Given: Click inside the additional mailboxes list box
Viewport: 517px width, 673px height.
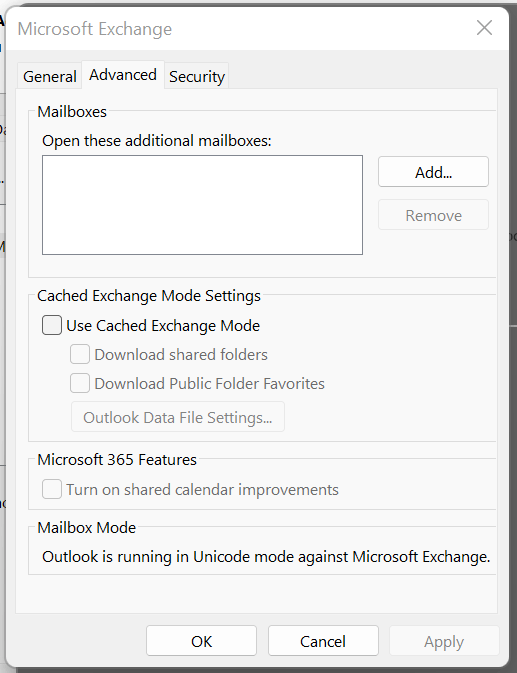Looking at the screenshot, I should pos(202,205).
